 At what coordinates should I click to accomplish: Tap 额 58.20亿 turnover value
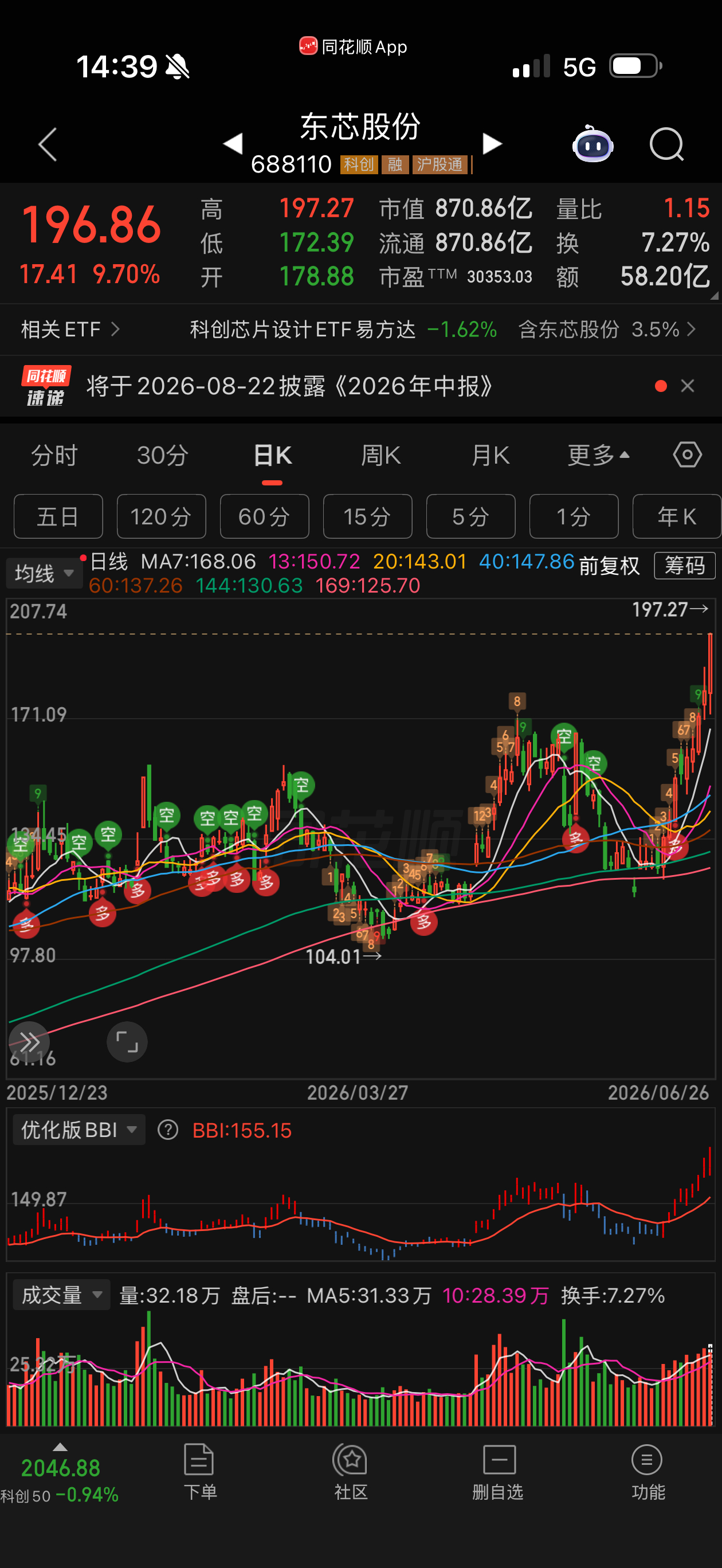[x=633, y=276]
